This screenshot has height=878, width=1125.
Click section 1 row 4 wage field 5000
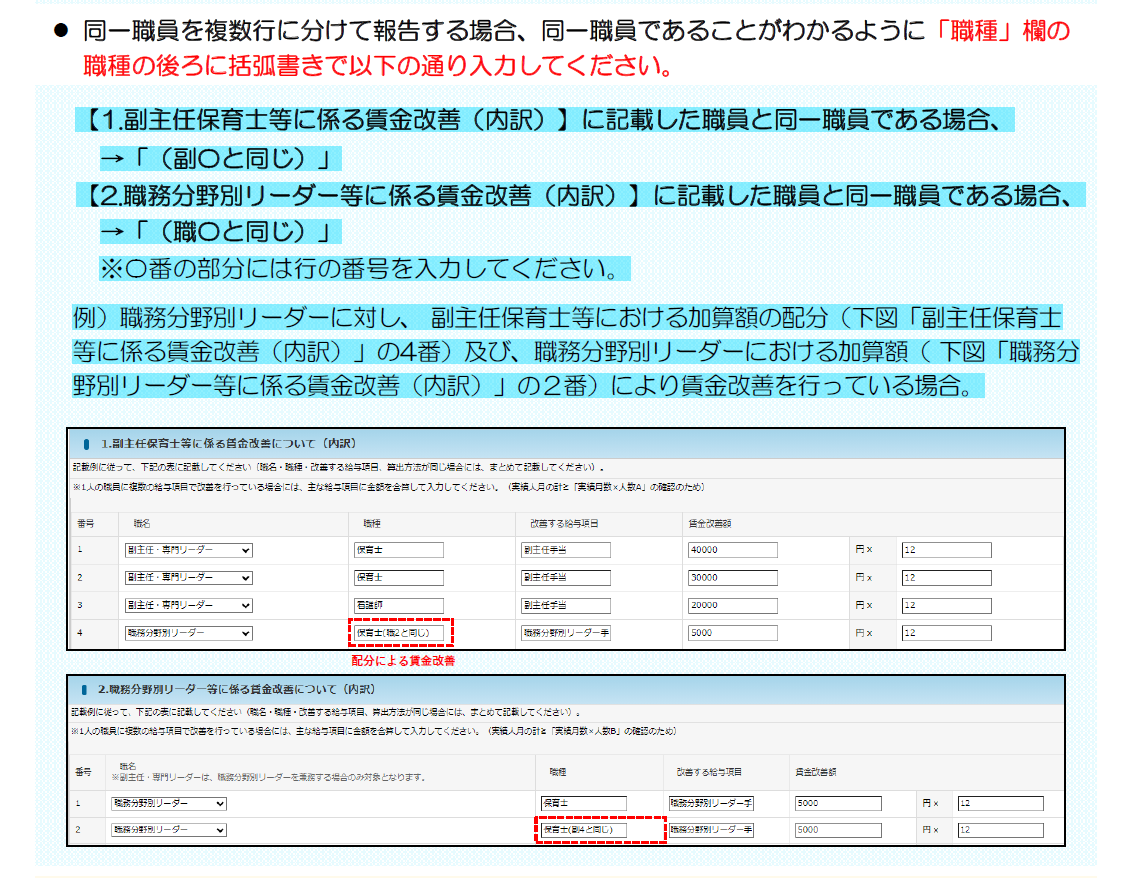(x=732, y=633)
